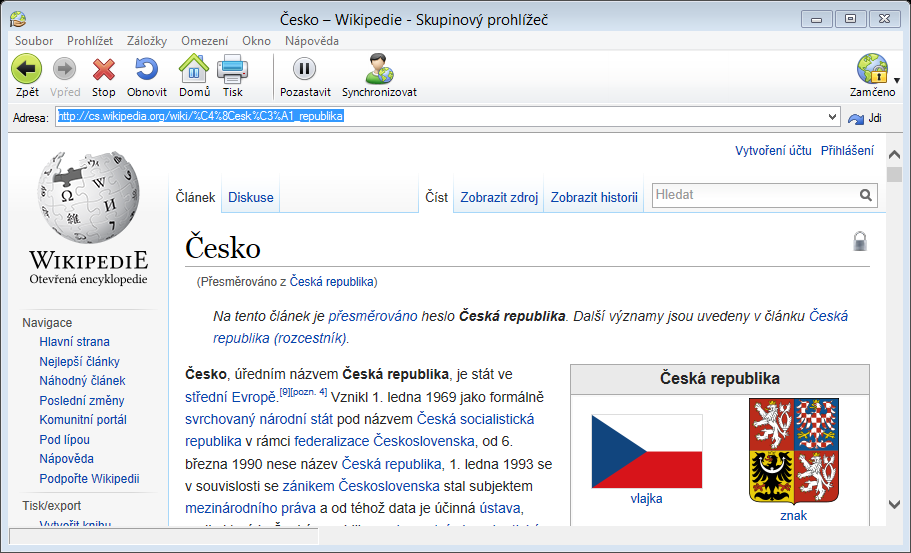The width and height of the screenshot is (911, 553).
Task: Click the scrollbar up arrow
Action: (895, 154)
